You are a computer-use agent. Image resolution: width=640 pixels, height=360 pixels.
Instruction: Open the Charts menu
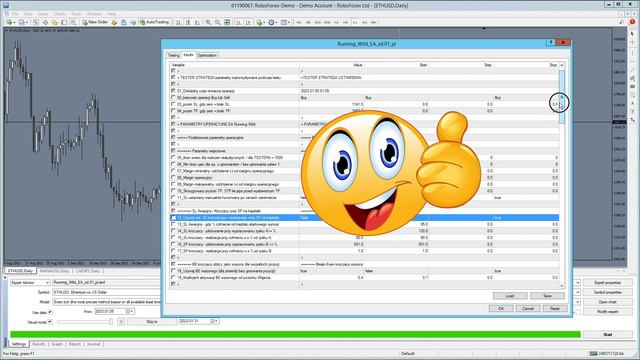pos(60,14)
